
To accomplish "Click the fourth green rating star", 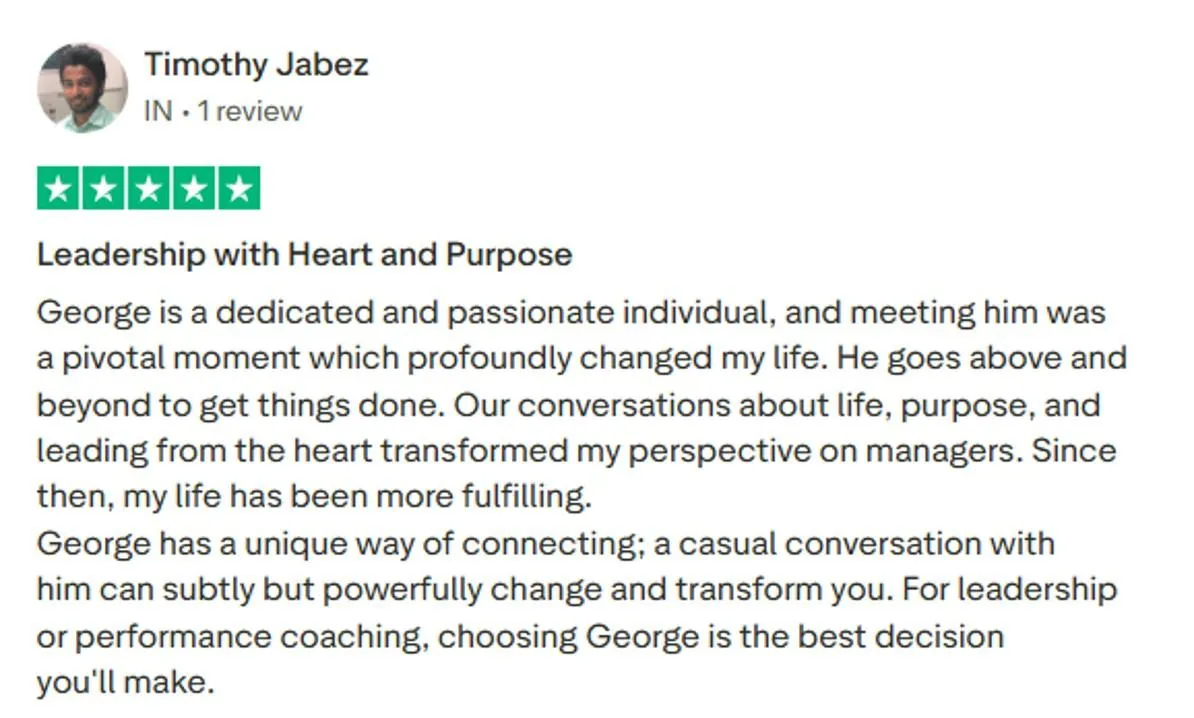I will [194, 188].
